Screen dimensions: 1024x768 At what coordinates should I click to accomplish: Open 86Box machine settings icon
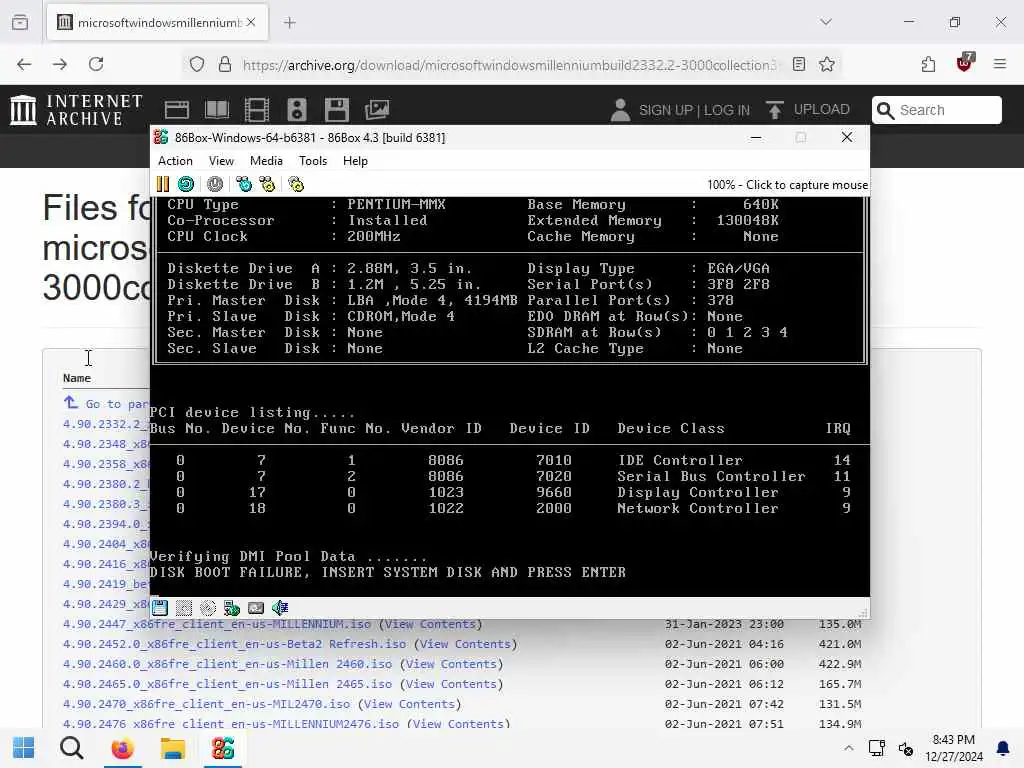click(296, 185)
